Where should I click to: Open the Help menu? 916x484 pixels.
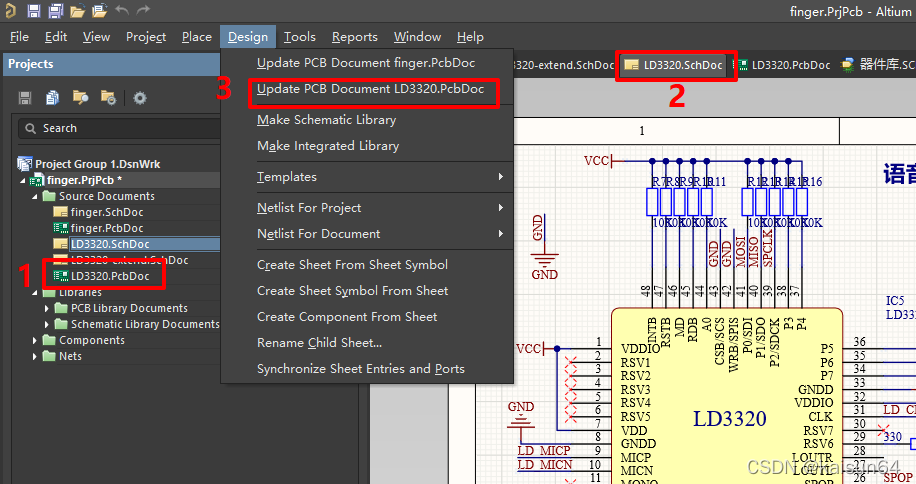point(470,37)
